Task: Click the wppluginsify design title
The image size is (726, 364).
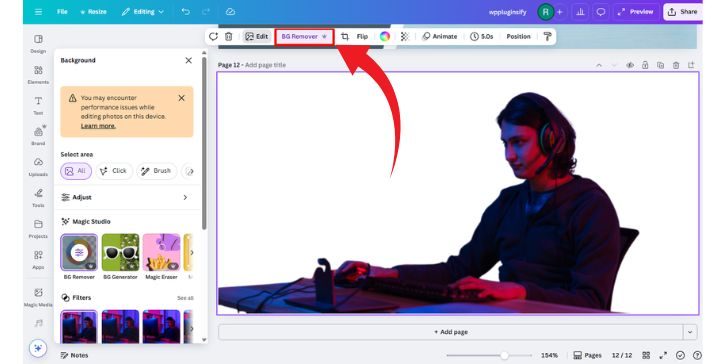Action: click(507, 12)
